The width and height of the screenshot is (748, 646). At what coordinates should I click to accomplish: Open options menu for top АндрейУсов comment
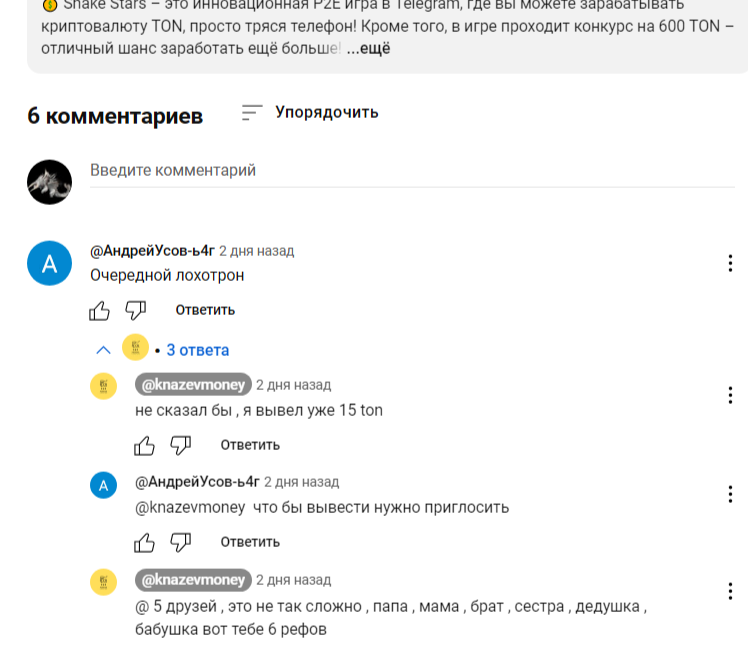730,263
